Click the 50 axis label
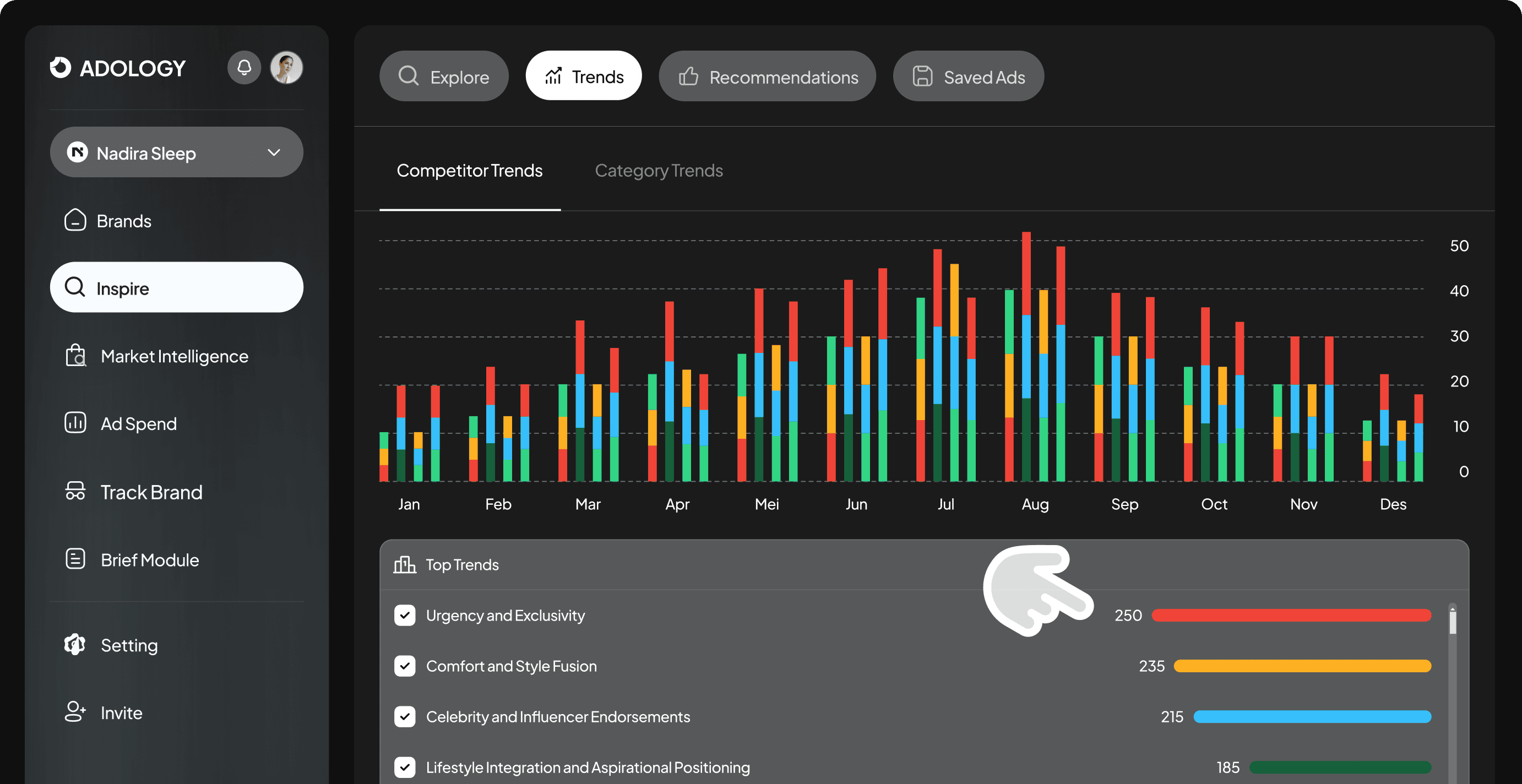 [1459, 246]
